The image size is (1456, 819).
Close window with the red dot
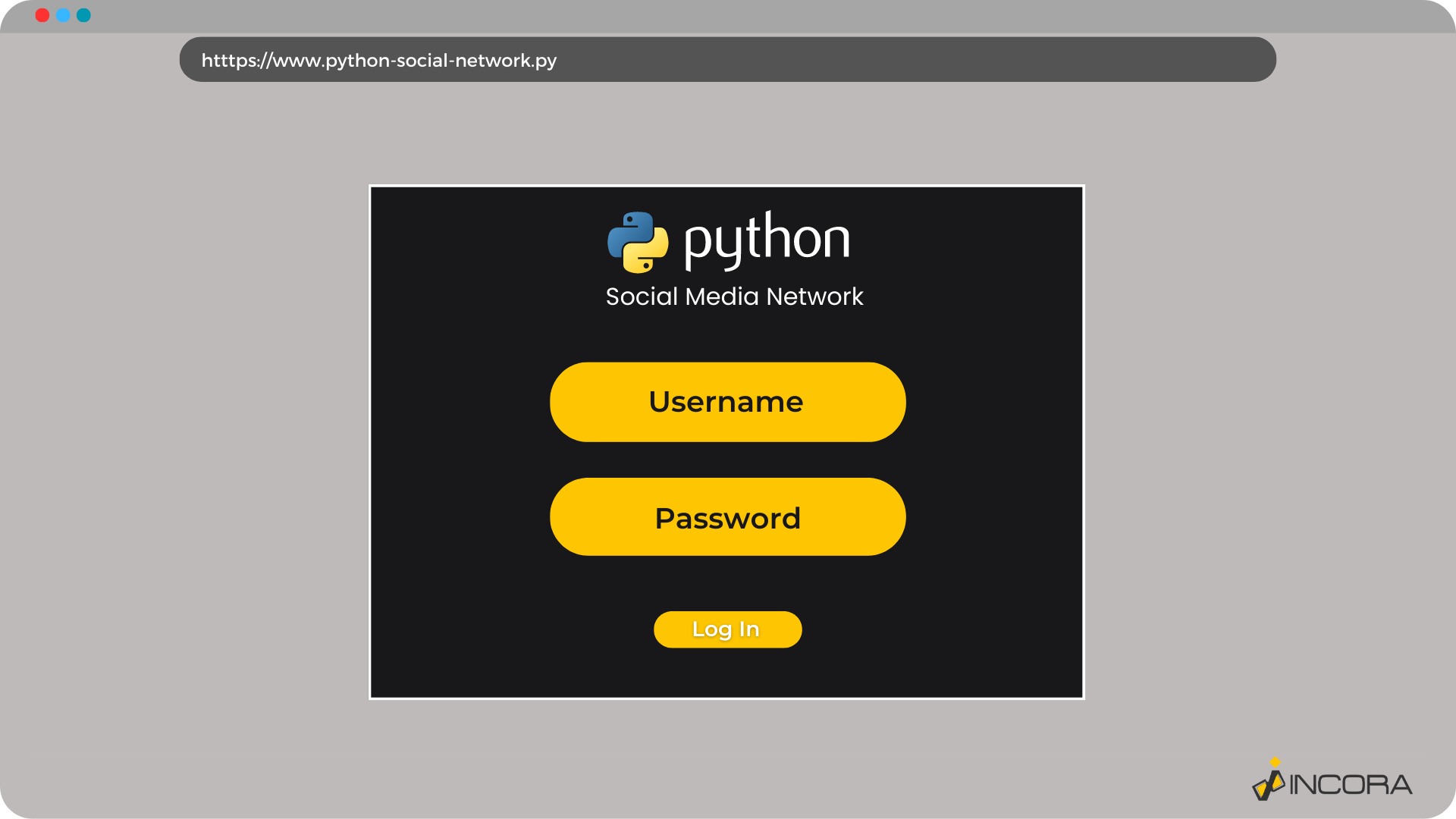(x=42, y=15)
